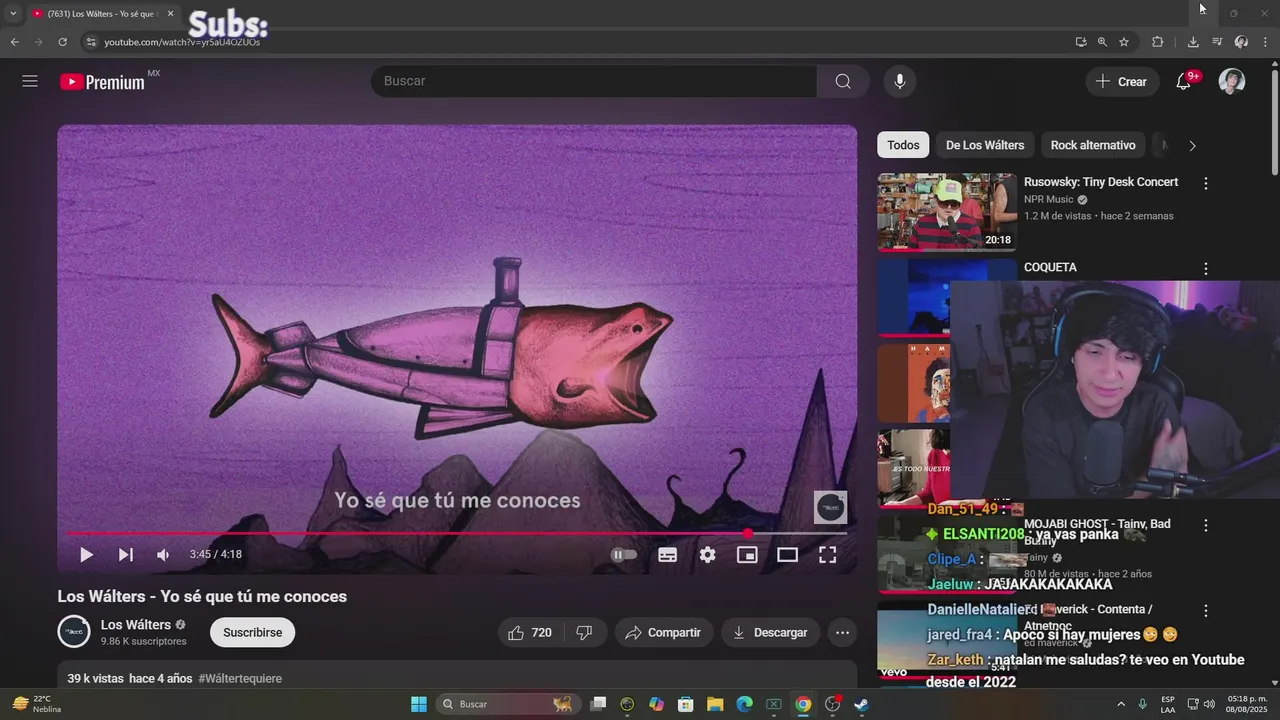Screen dimensions: 1280x720
Task: Bookmark this page with the star
Action: coord(1124,42)
